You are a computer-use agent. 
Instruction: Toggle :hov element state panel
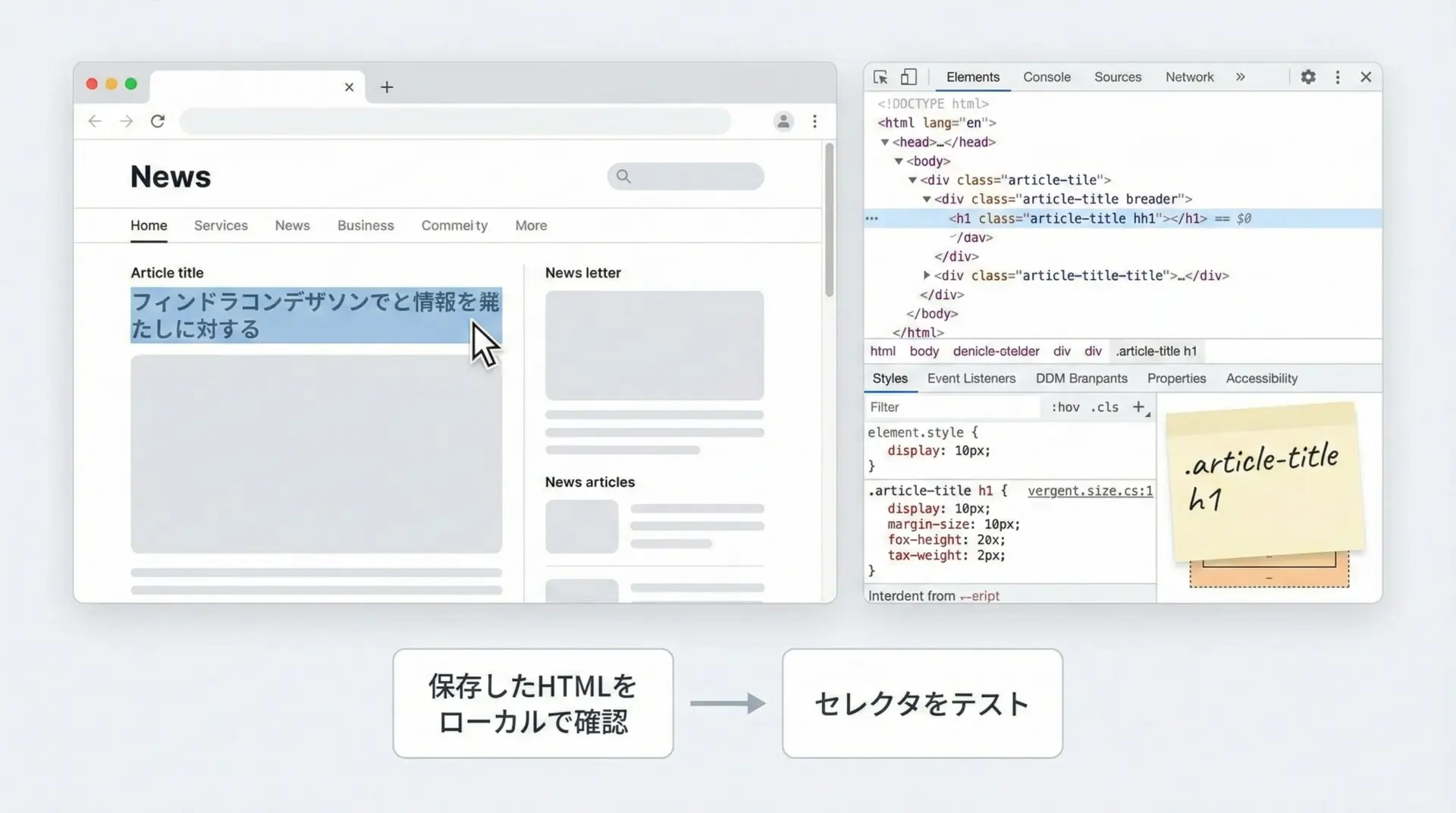pyautogui.click(x=1065, y=407)
